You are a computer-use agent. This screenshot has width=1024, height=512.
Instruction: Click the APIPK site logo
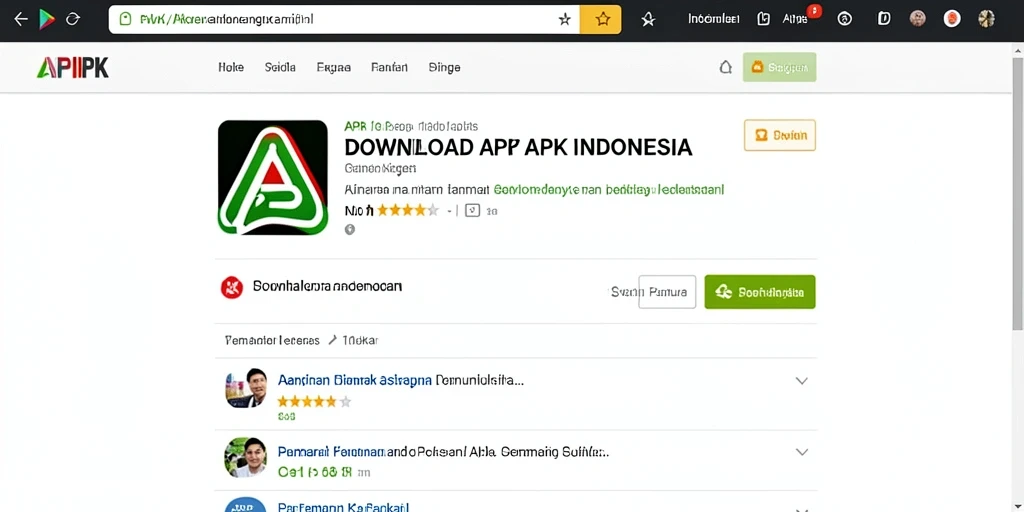72,67
